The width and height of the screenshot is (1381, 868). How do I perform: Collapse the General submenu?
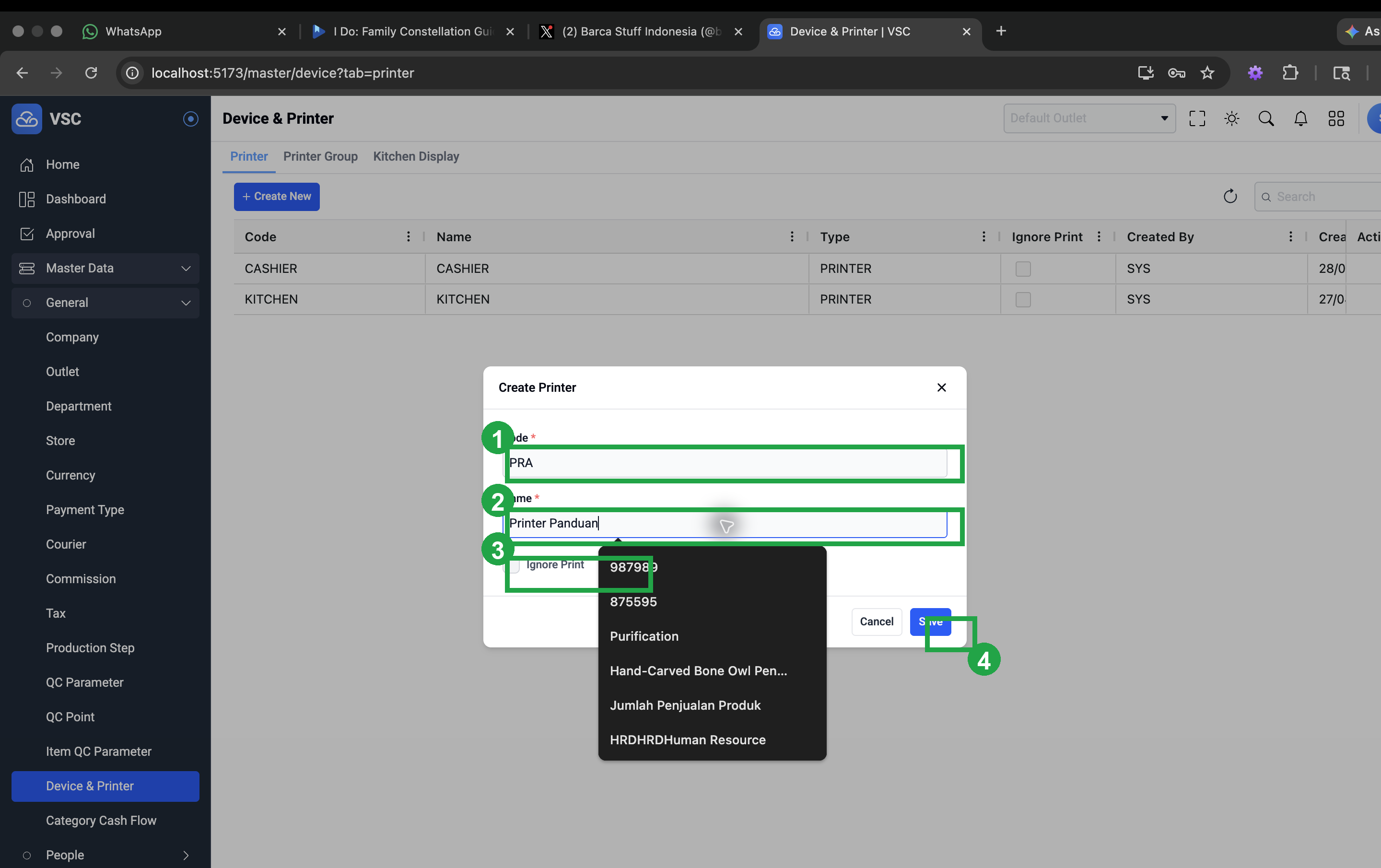(x=105, y=303)
